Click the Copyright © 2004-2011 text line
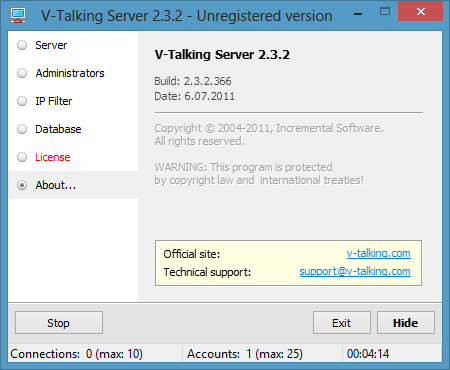Screen dimensions: 450x370 269,128
